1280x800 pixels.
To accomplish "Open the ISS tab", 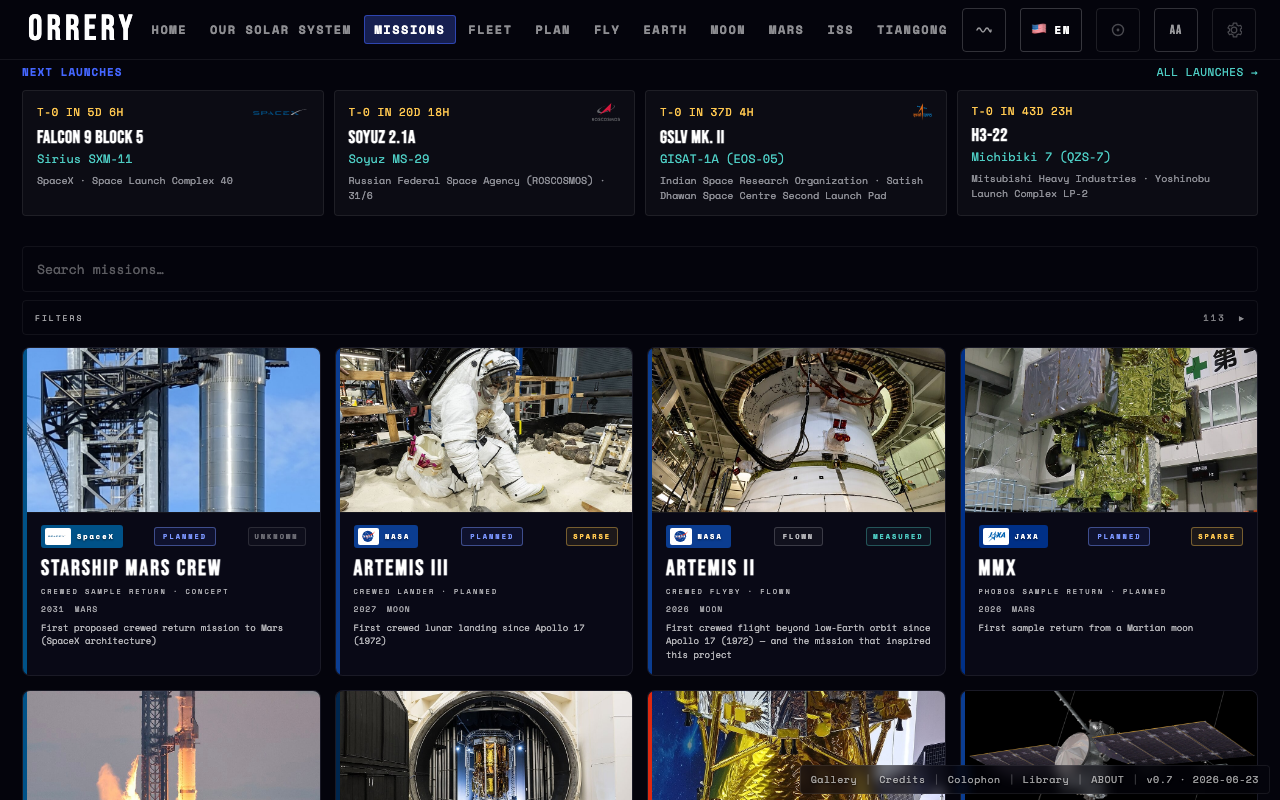I will [841, 30].
